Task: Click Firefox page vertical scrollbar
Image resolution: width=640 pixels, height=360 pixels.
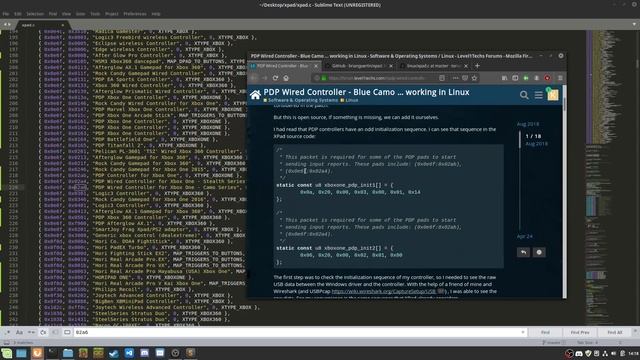Action: click(x=565, y=192)
